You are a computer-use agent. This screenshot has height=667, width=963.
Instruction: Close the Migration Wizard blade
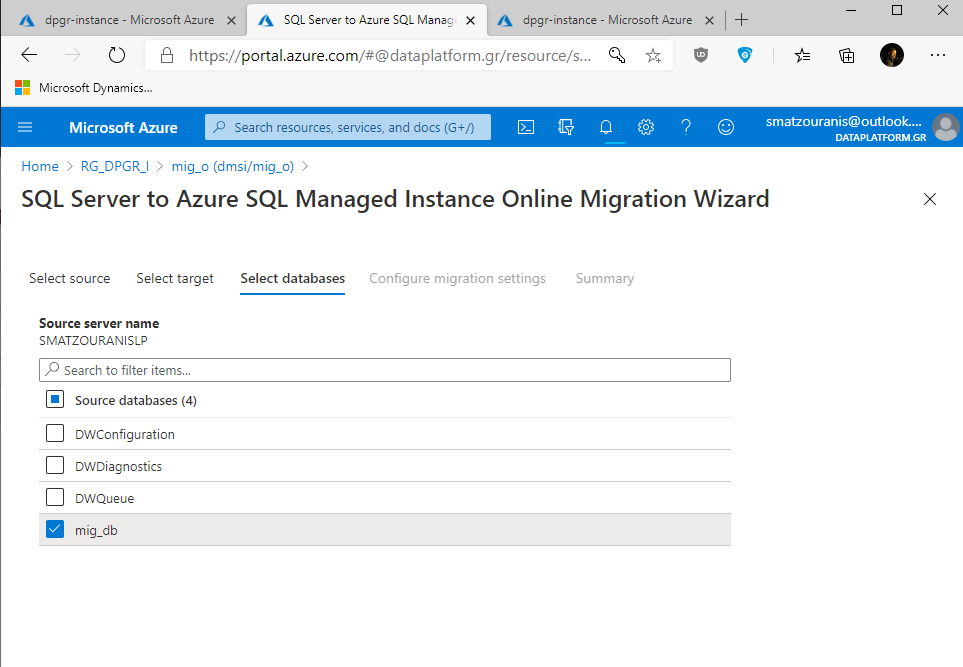pyautogui.click(x=930, y=199)
